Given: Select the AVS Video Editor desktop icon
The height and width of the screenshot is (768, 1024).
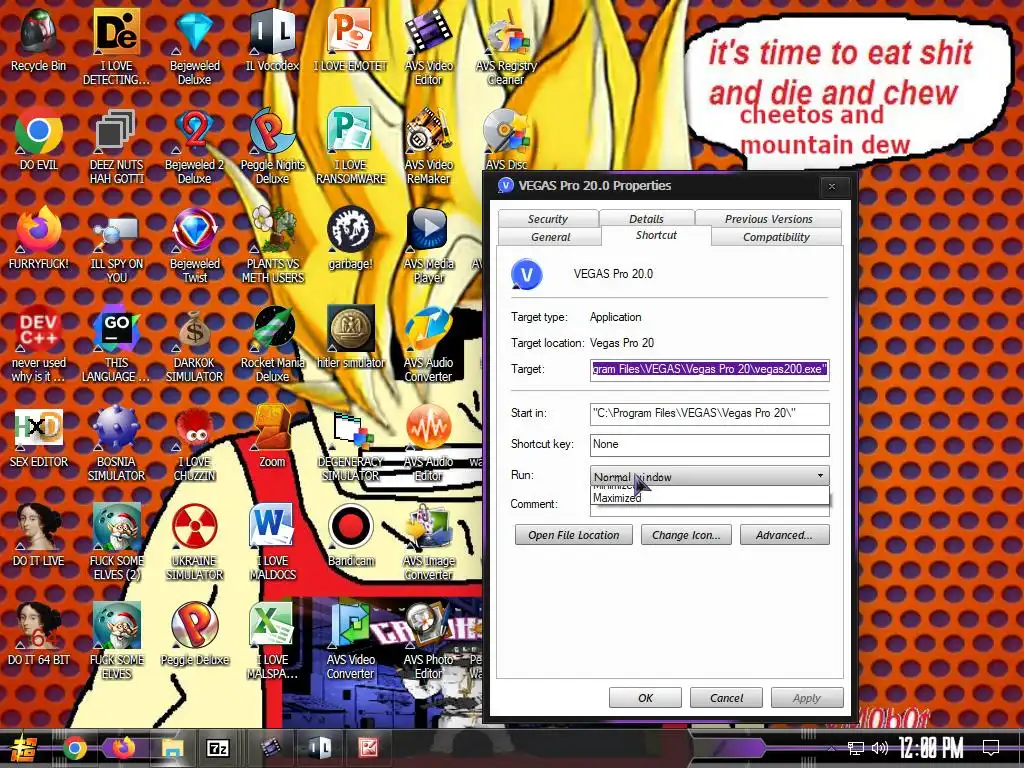Looking at the screenshot, I should [x=428, y=47].
